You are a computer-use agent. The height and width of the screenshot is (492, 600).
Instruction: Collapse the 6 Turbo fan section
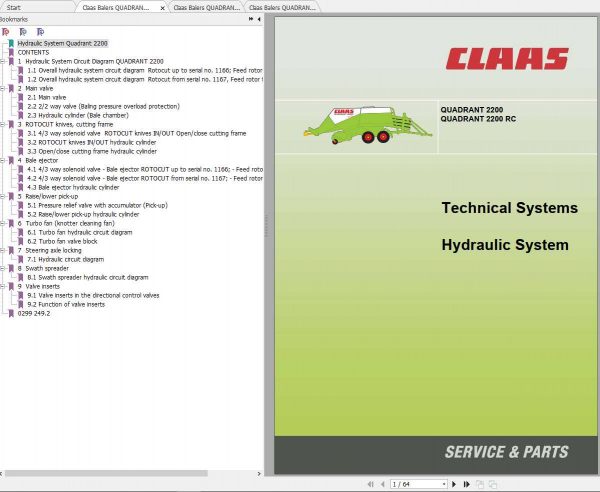pos(2,223)
